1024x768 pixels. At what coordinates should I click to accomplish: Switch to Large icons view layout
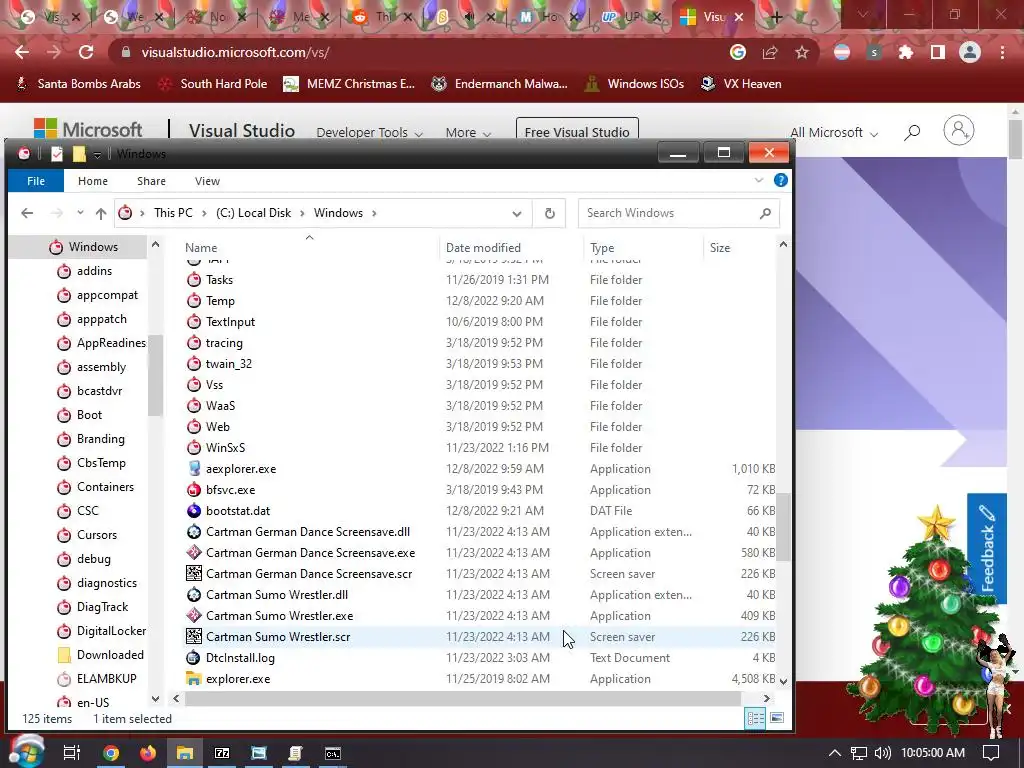point(776,718)
